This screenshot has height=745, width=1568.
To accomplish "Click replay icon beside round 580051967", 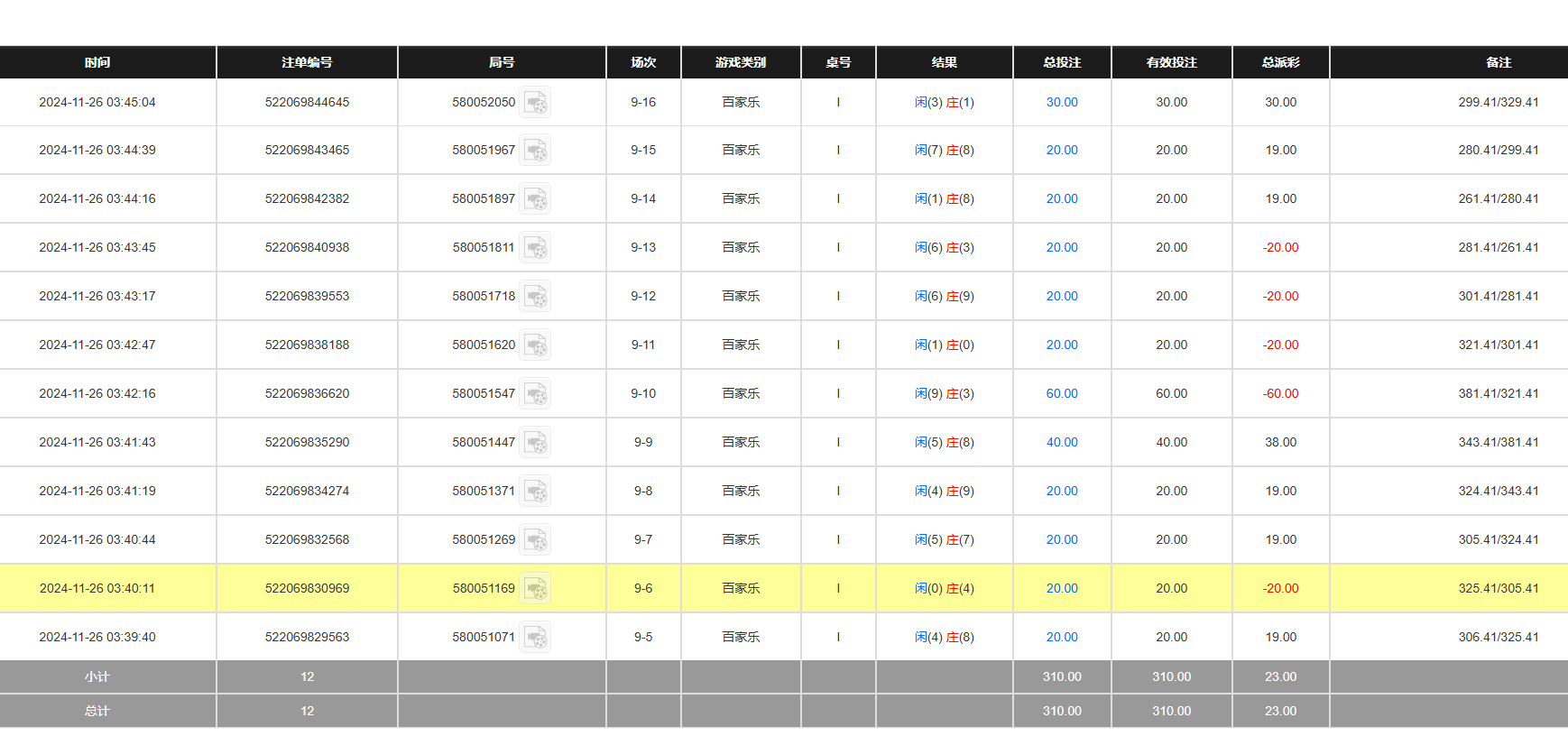I will pyautogui.click(x=535, y=151).
